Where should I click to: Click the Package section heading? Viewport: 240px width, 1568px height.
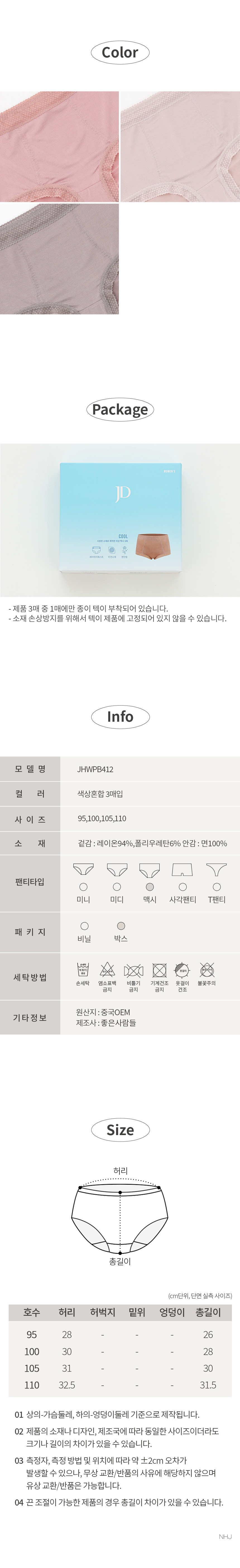pos(120,410)
